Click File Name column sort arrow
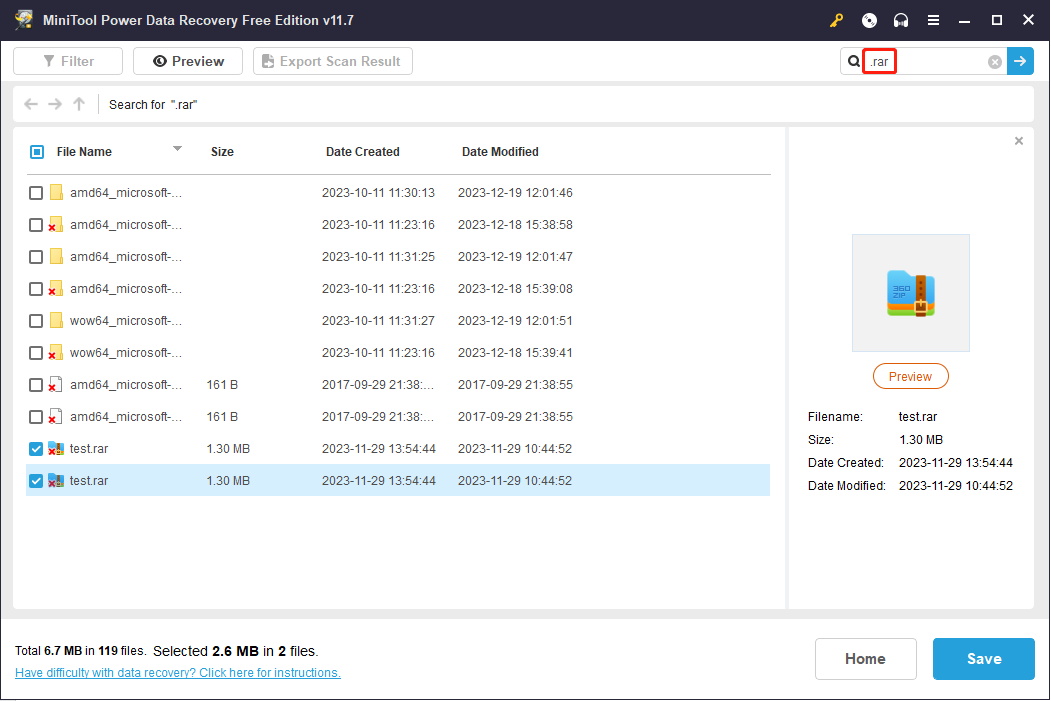This screenshot has height=701, width=1051. [x=177, y=149]
